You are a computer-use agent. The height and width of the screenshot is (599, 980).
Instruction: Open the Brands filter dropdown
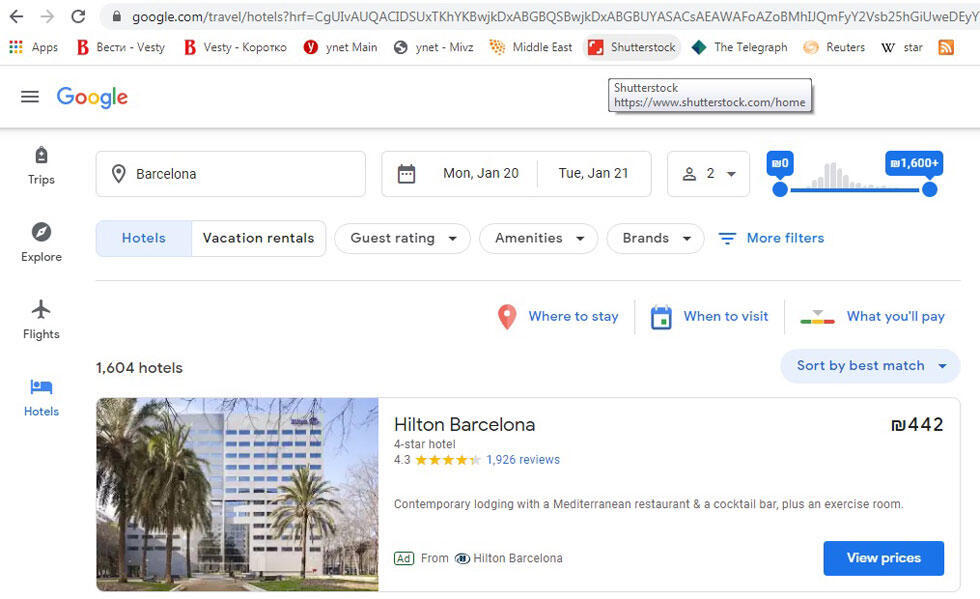click(655, 238)
